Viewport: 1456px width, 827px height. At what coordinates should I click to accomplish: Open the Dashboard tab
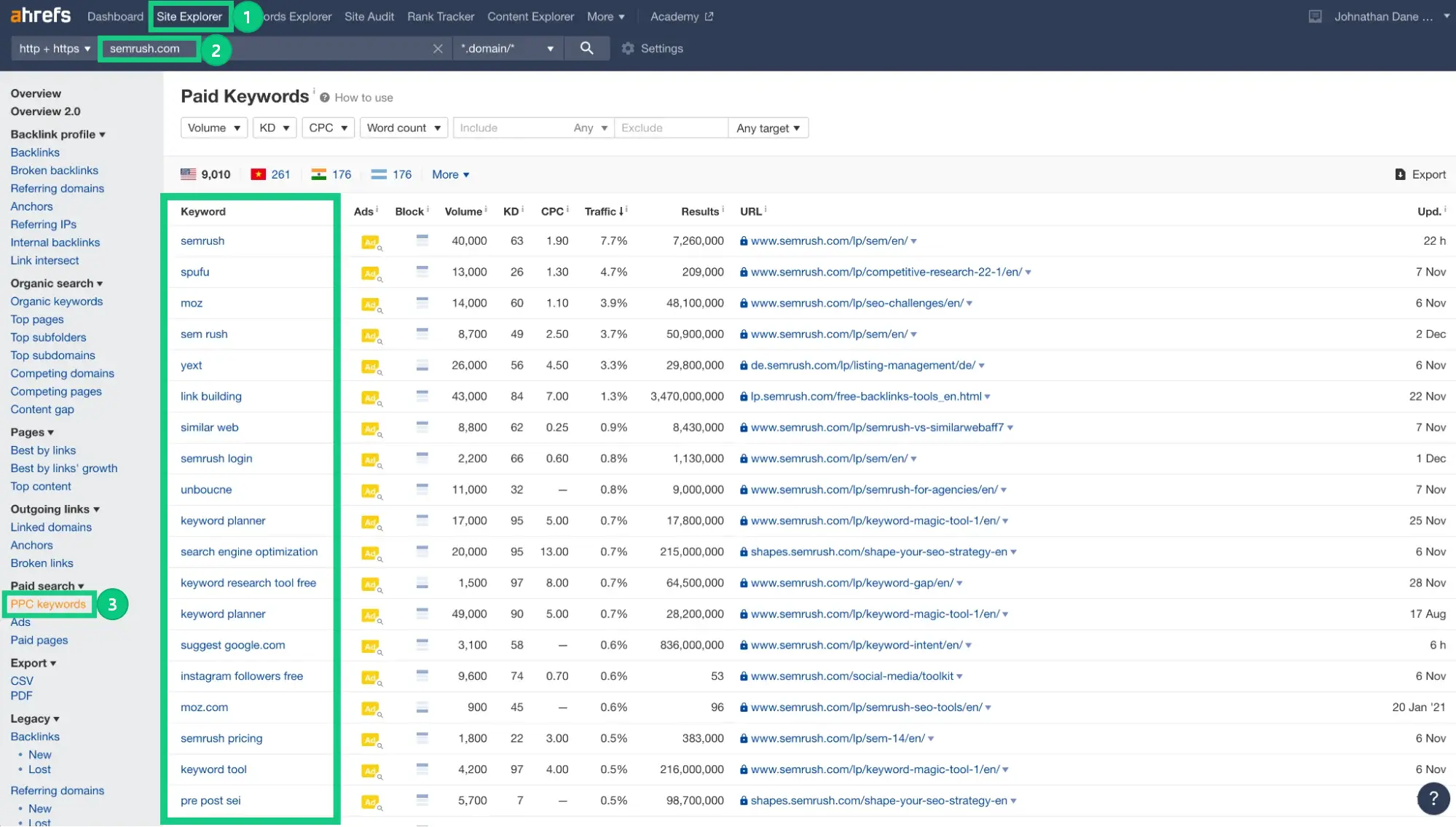pyautogui.click(x=115, y=17)
